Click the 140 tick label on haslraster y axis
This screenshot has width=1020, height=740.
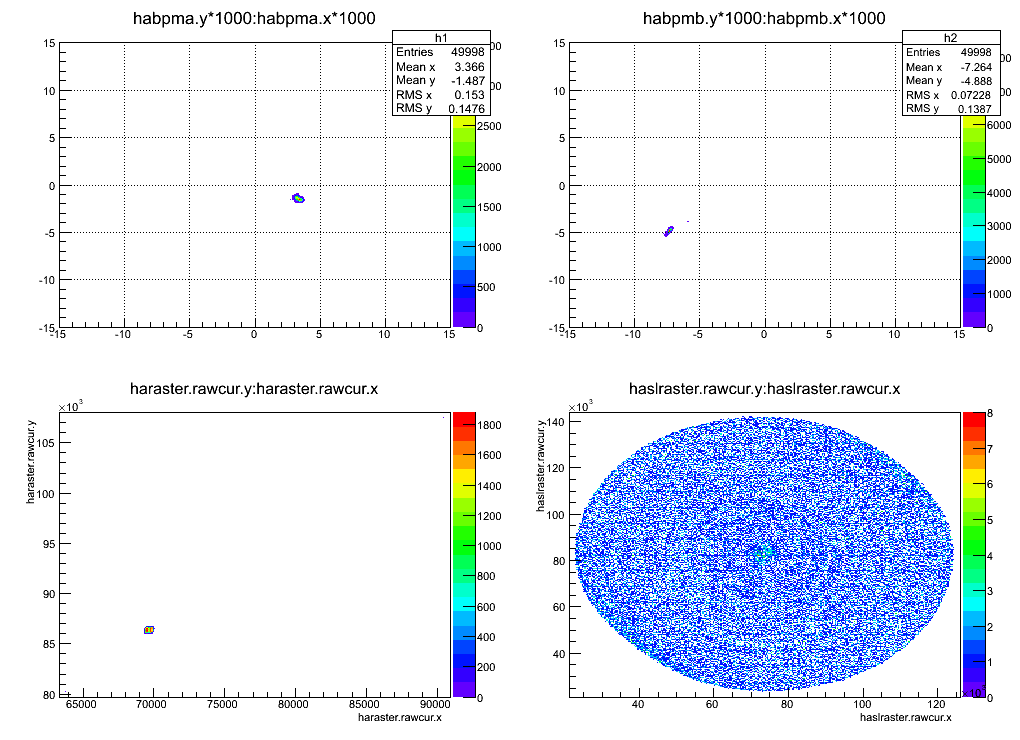557,421
